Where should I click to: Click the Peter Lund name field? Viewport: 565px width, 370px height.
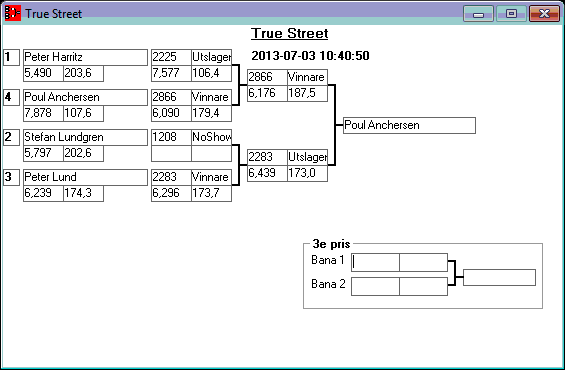coord(85,177)
